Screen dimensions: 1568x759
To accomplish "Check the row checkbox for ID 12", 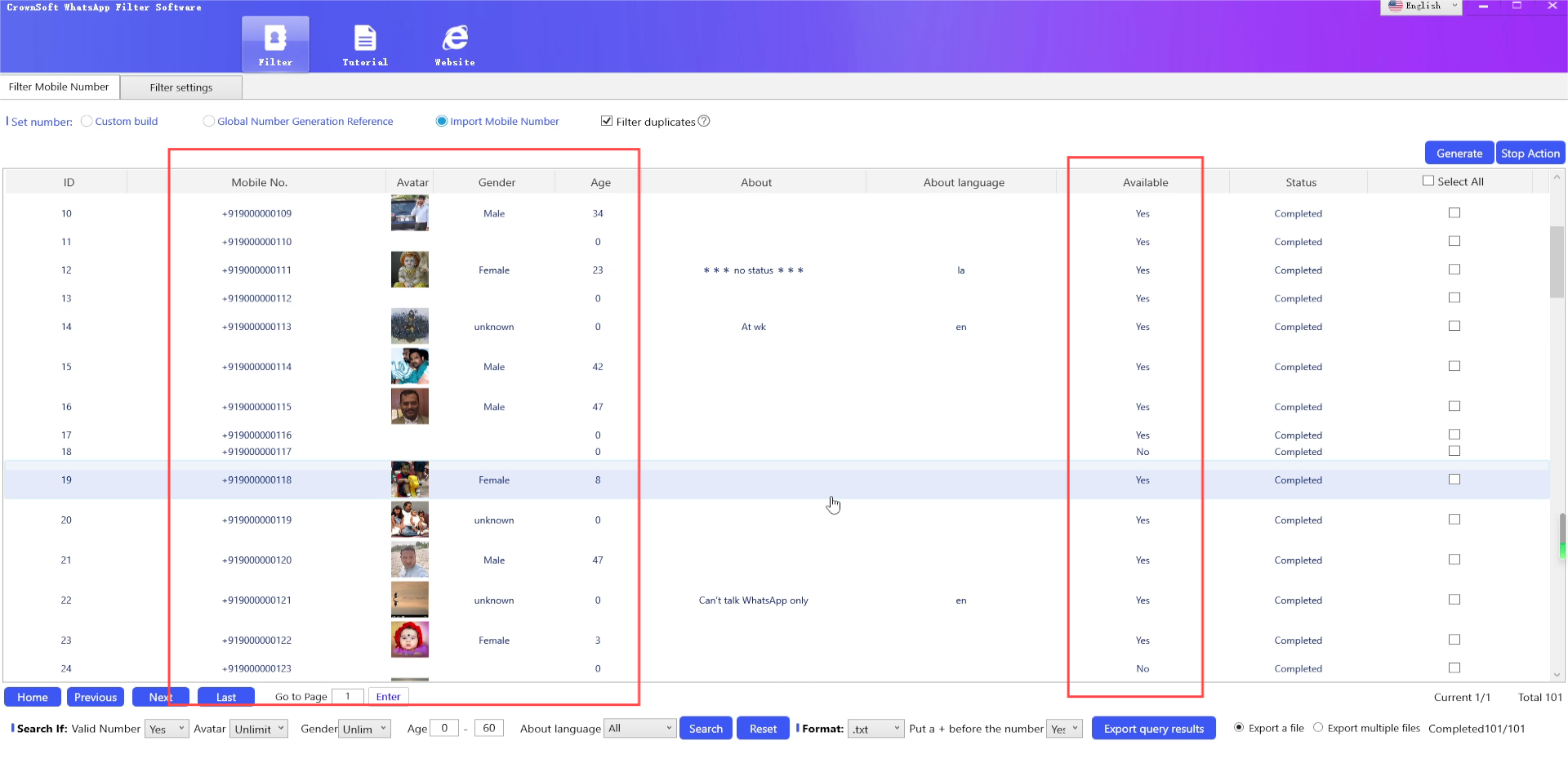I will (x=1454, y=269).
